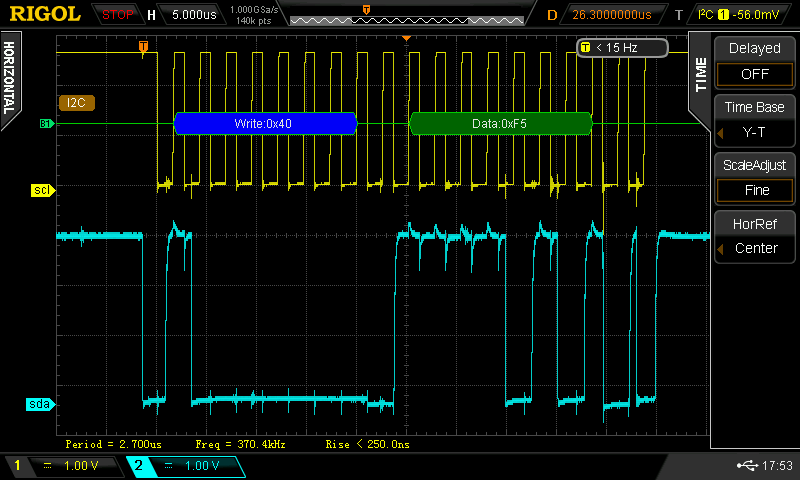Click the USB connection icon

[747, 465]
